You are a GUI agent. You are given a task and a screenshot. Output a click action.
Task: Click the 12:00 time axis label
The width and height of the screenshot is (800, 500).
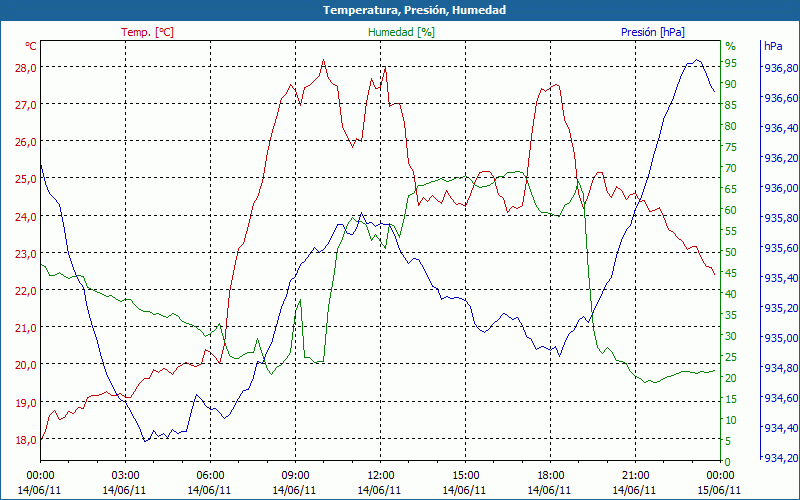[381, 476]
